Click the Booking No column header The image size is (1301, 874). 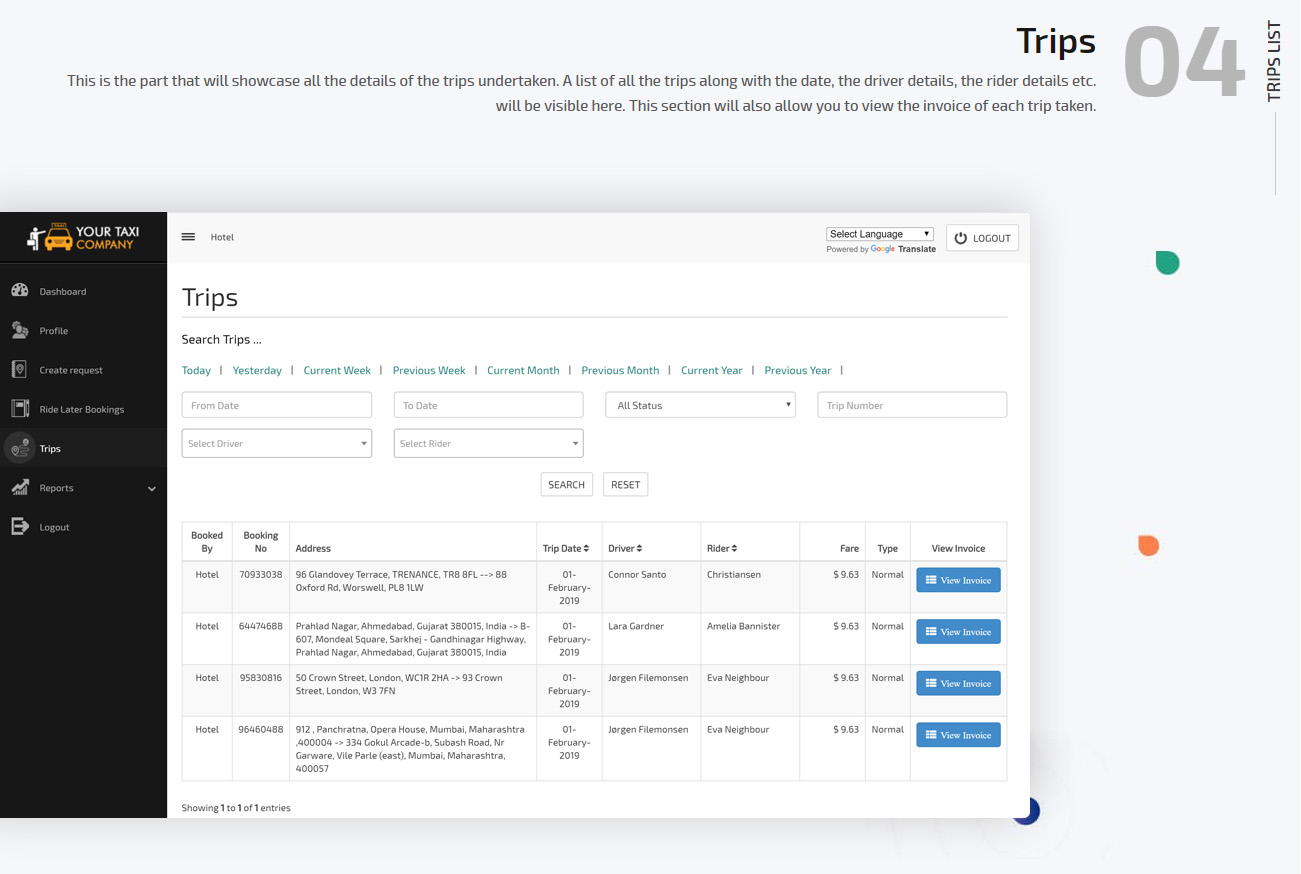pos(261,542)
